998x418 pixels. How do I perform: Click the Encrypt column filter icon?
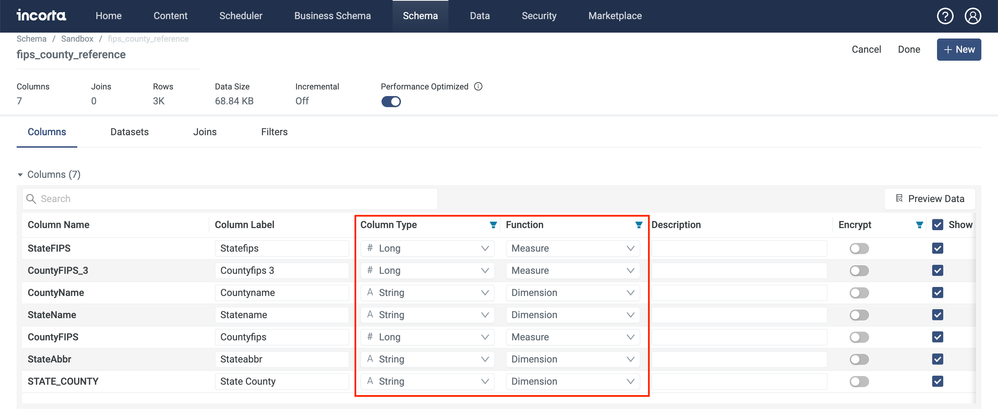point(919,225)
